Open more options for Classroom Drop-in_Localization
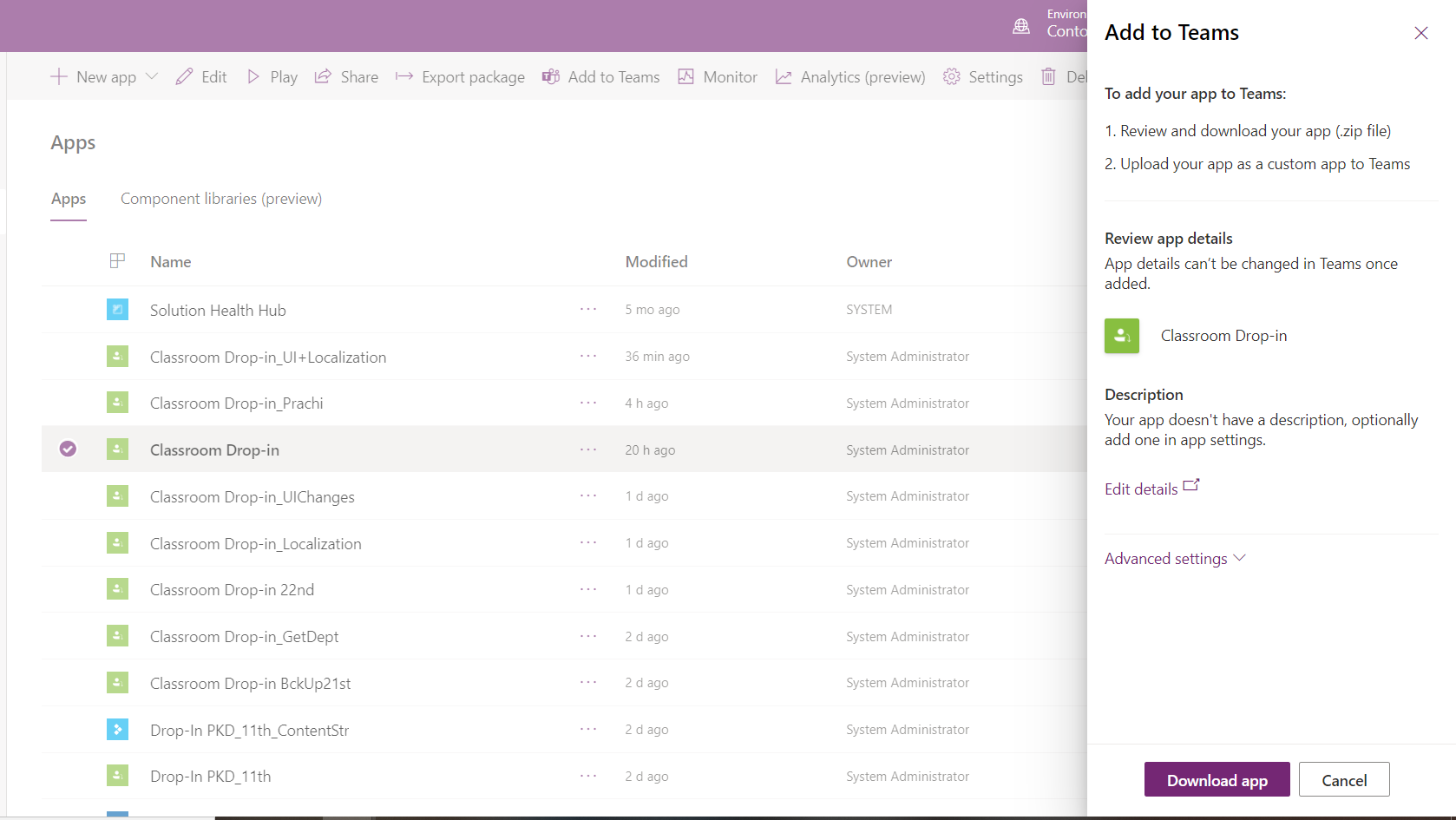 coord(588,542)
